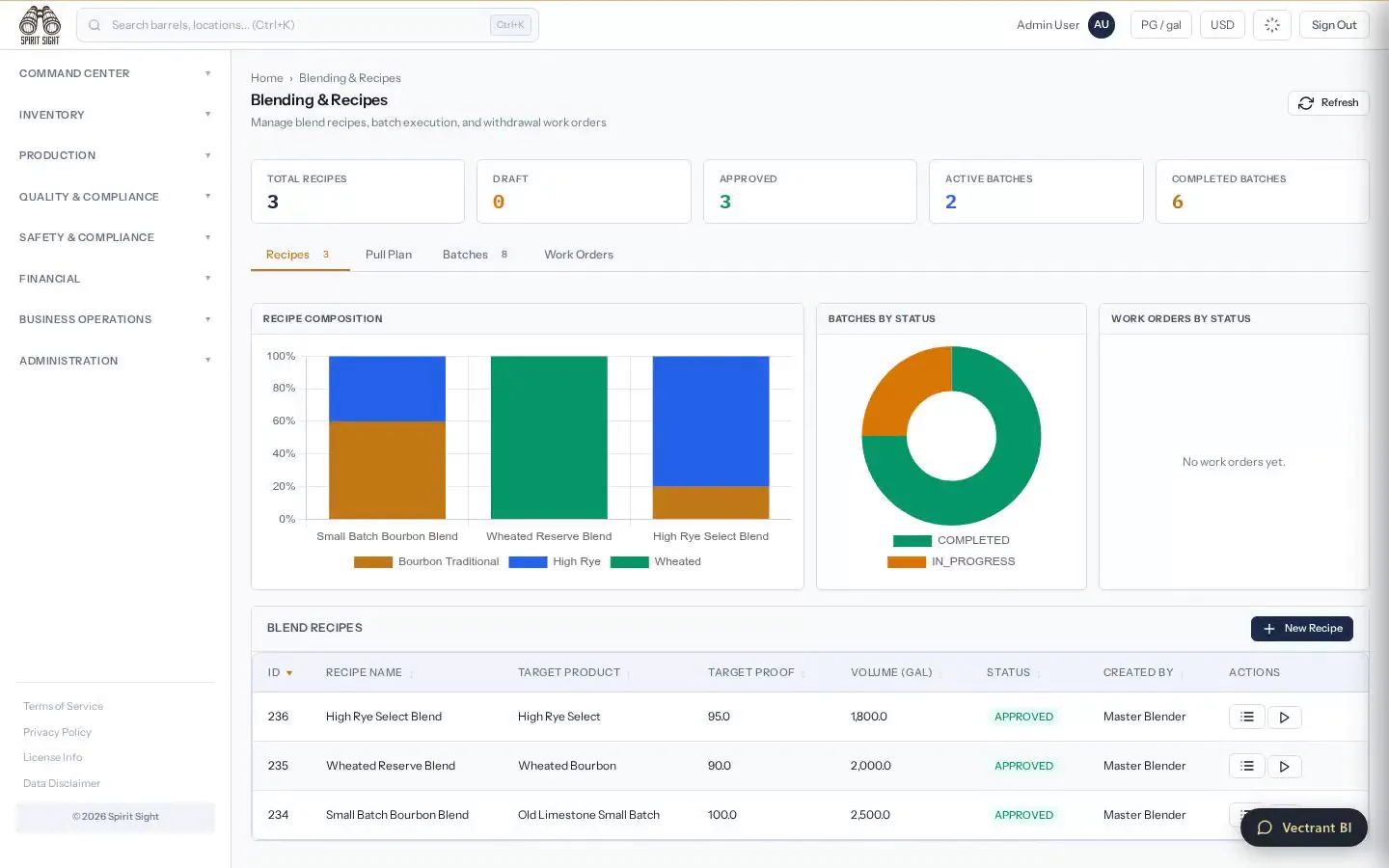Image resolution: width=1389 pixels, height=868 pixels.
Task: Open details list icon for recipe 236
Action: (1246, 717)
